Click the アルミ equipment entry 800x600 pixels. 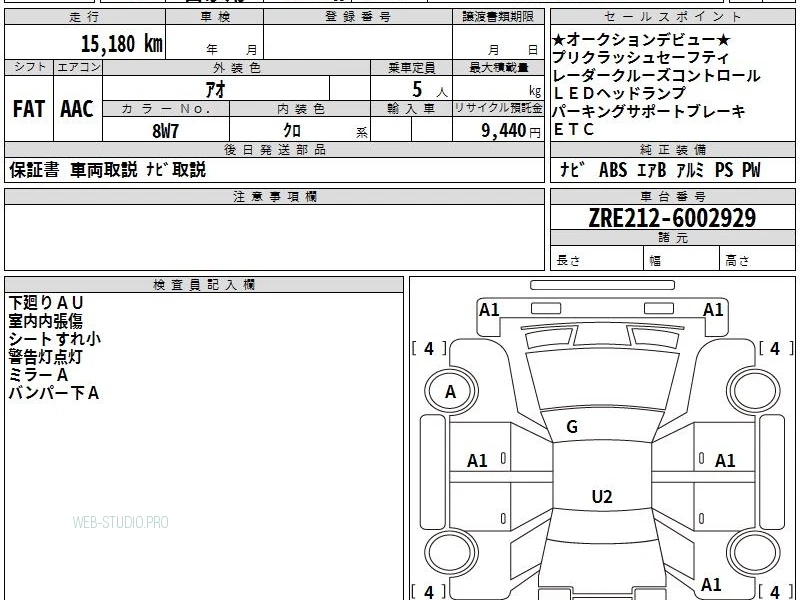point(690,170)
